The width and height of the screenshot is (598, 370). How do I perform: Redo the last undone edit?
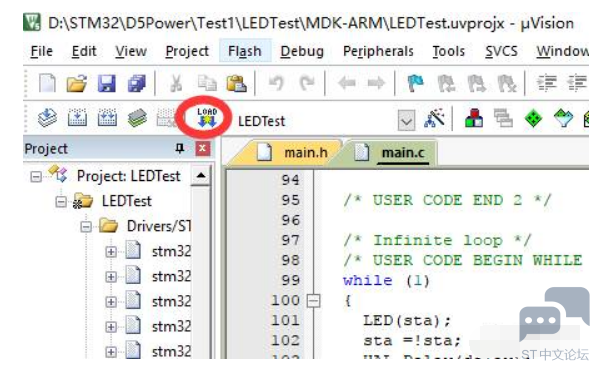click(306, 83)
